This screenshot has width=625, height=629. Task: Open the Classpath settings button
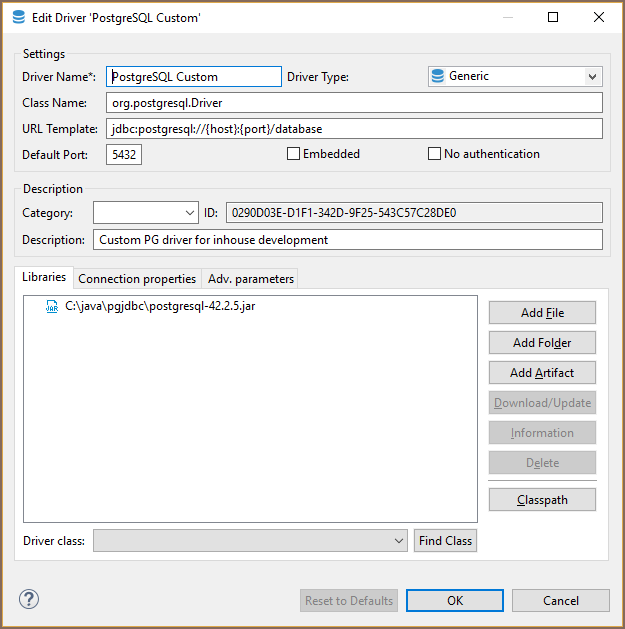click(x=542, y=499)
